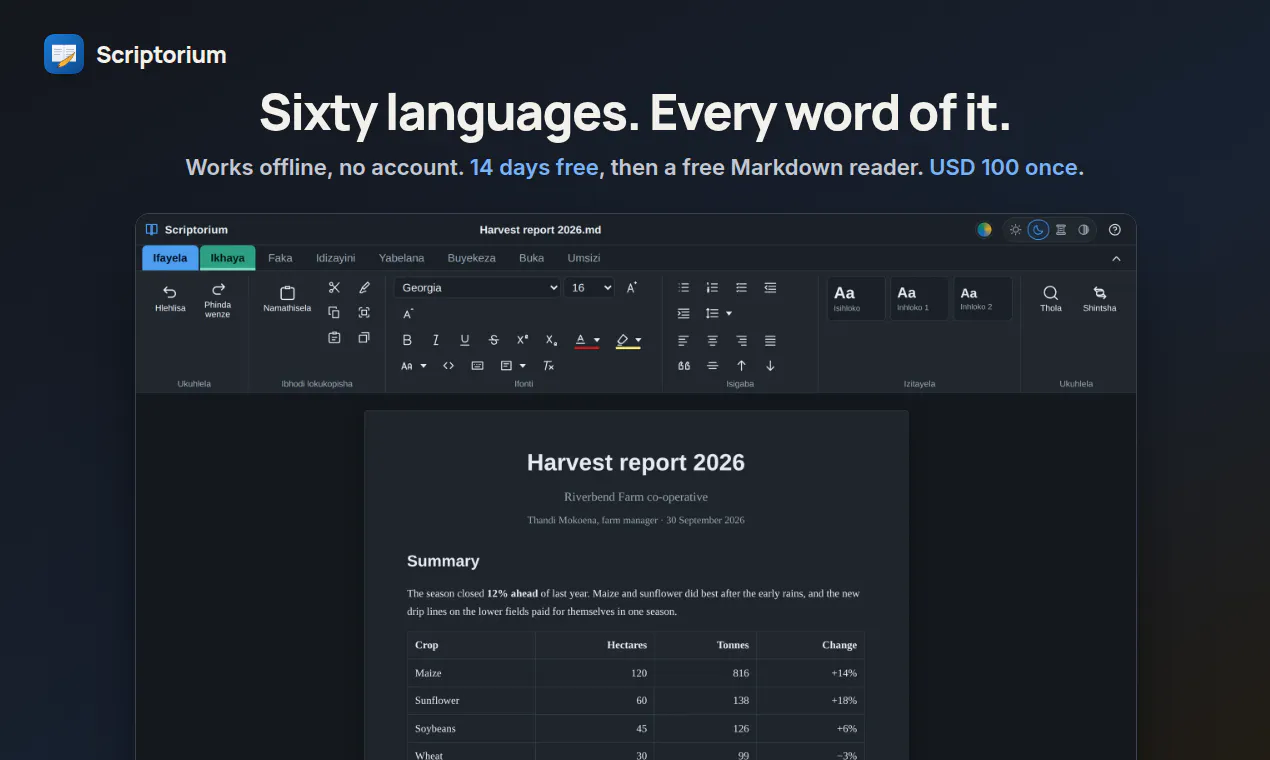Create a numbered list

[x=712, y=287]
